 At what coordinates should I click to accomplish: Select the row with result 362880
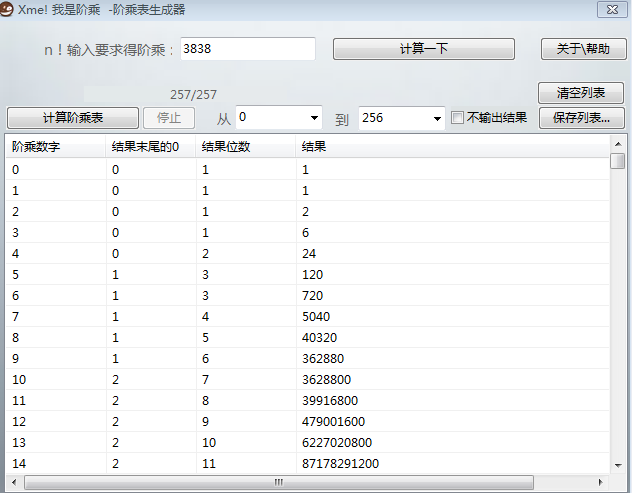[x=307, y=358]
